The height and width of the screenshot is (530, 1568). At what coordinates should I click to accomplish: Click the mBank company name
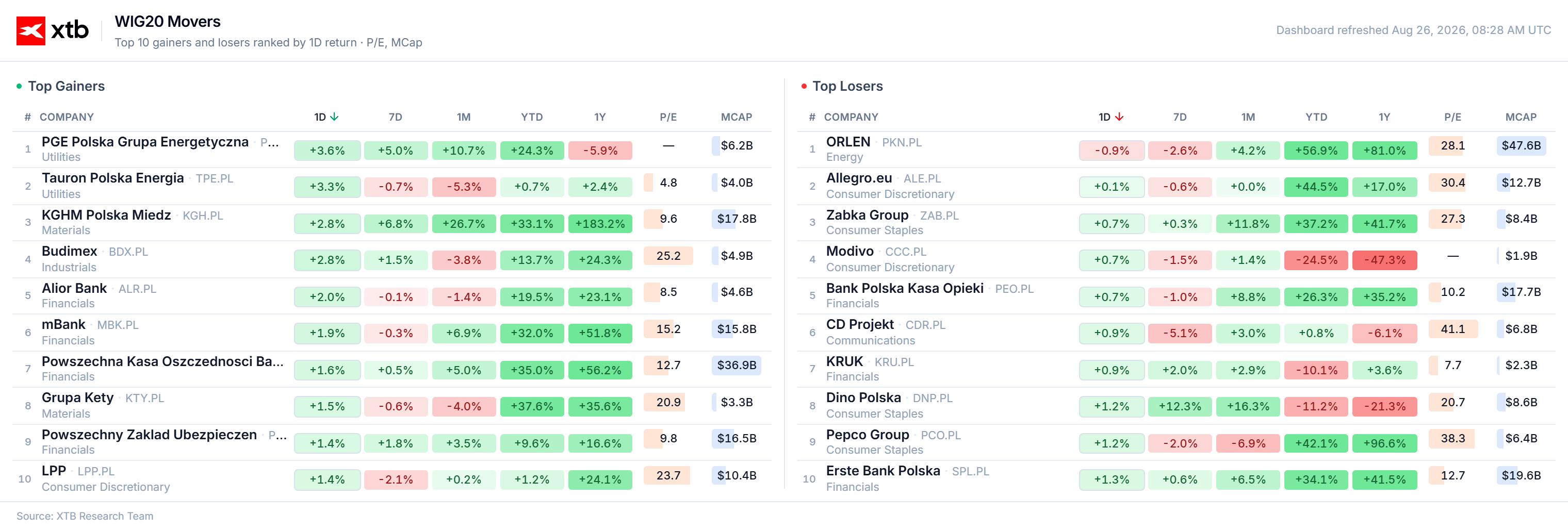(x=63, y=324)
